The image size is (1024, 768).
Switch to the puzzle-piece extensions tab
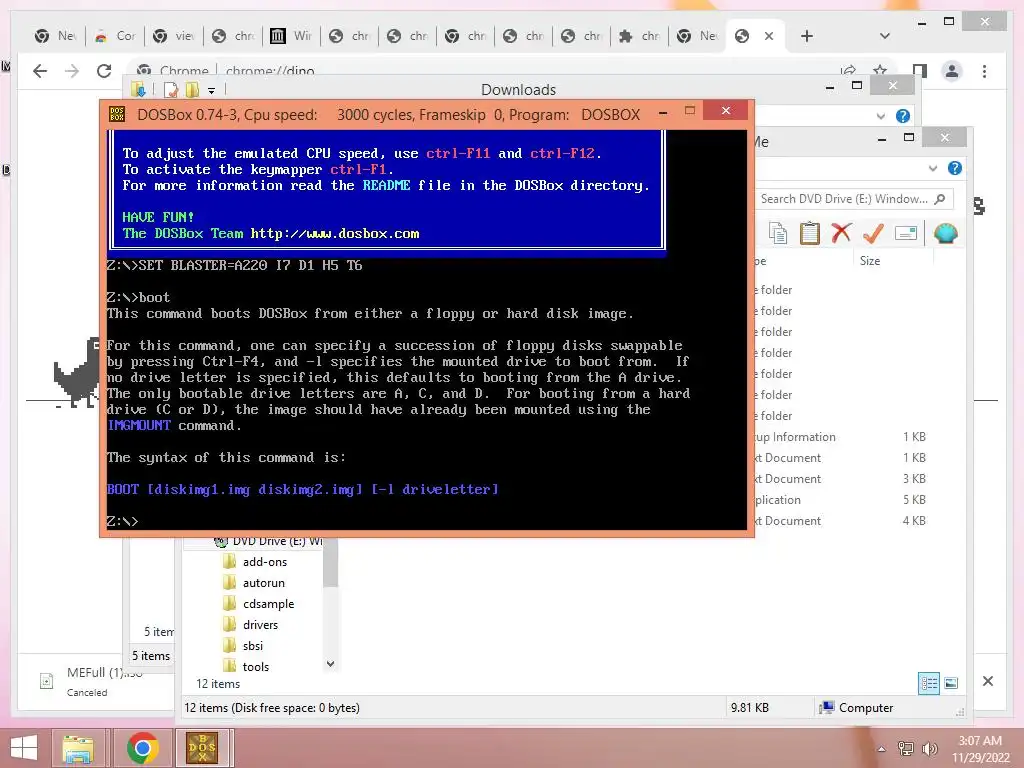639,36
